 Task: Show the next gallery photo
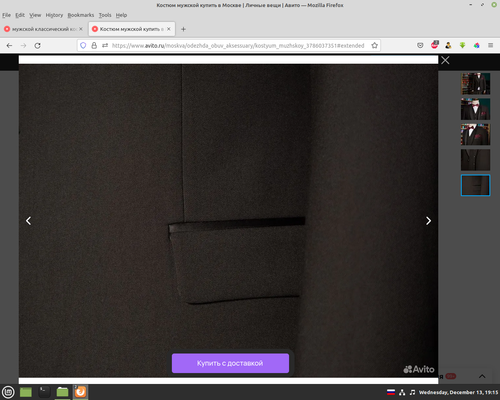[428, 221]
